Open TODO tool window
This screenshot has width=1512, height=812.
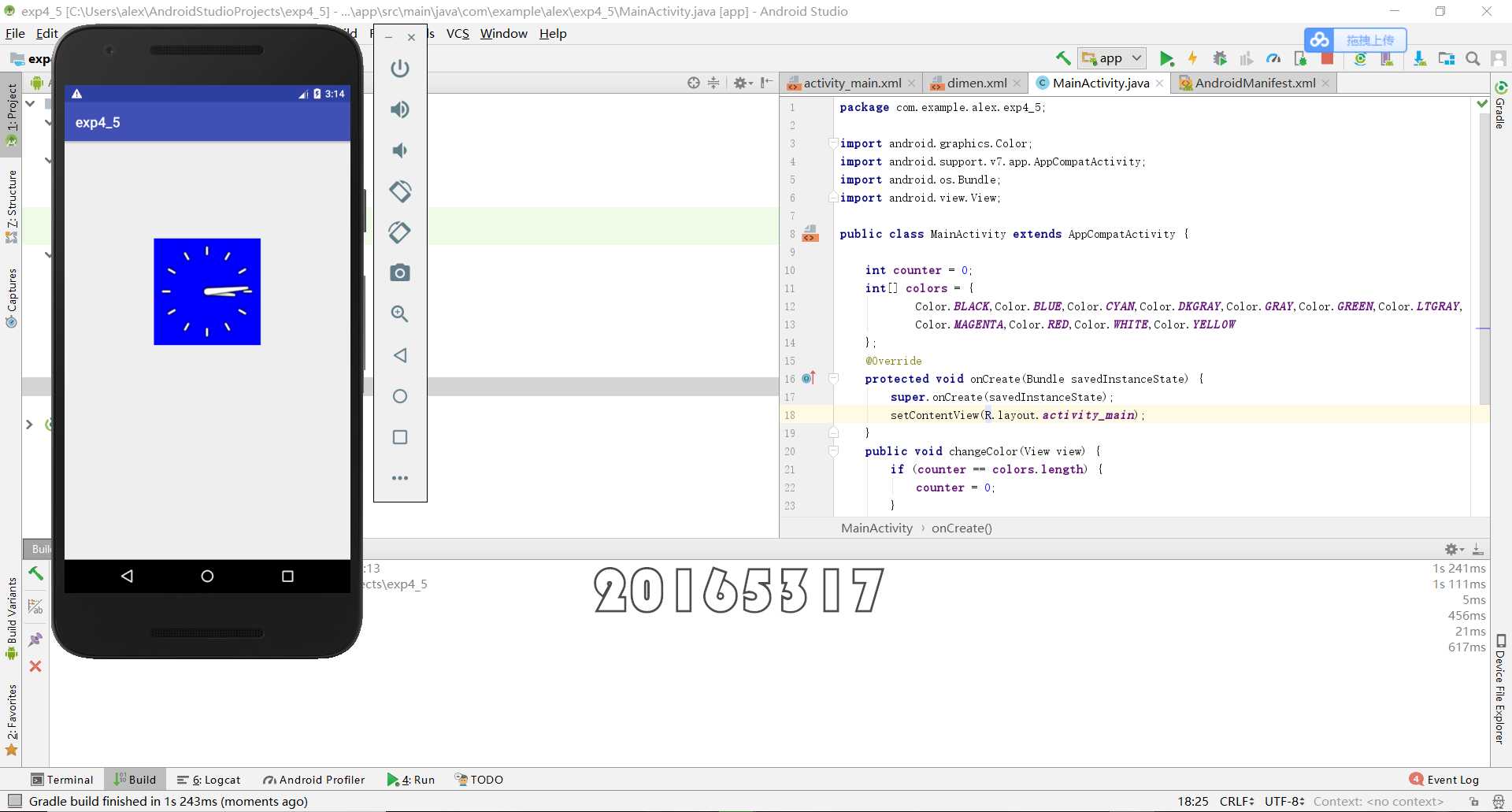(x=479, y=780)
